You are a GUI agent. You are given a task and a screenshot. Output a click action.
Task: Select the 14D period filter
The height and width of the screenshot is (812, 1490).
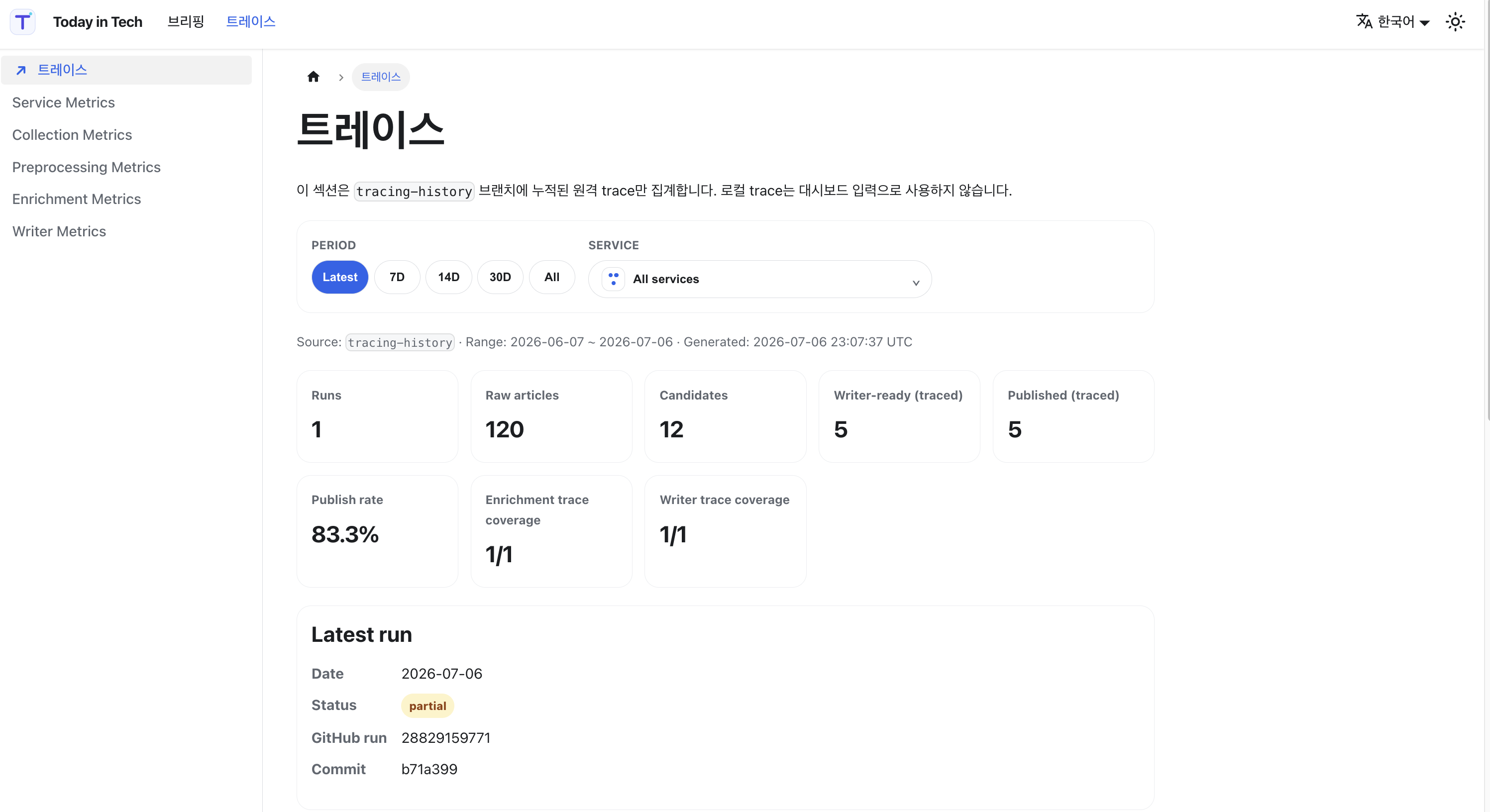(x=448, y=277)
